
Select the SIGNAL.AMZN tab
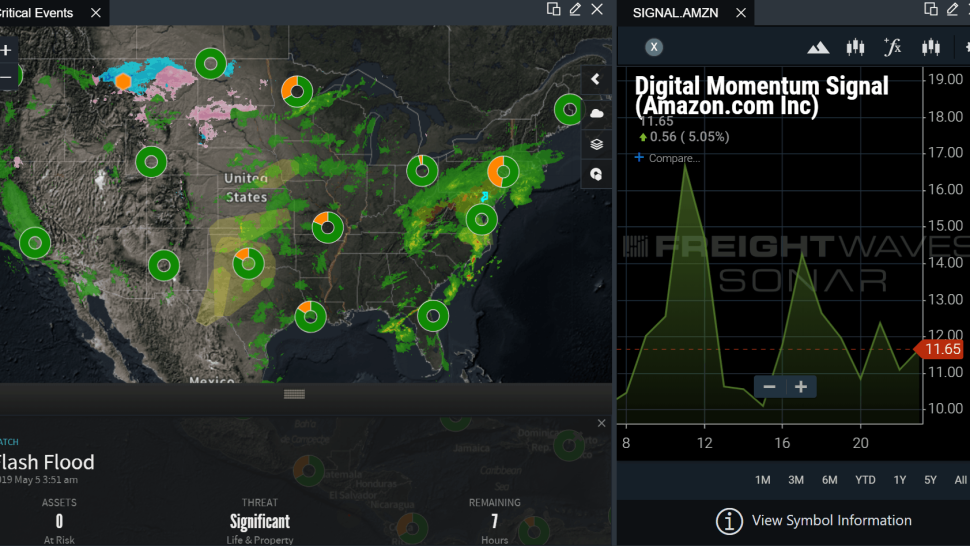tap(676, 13)
